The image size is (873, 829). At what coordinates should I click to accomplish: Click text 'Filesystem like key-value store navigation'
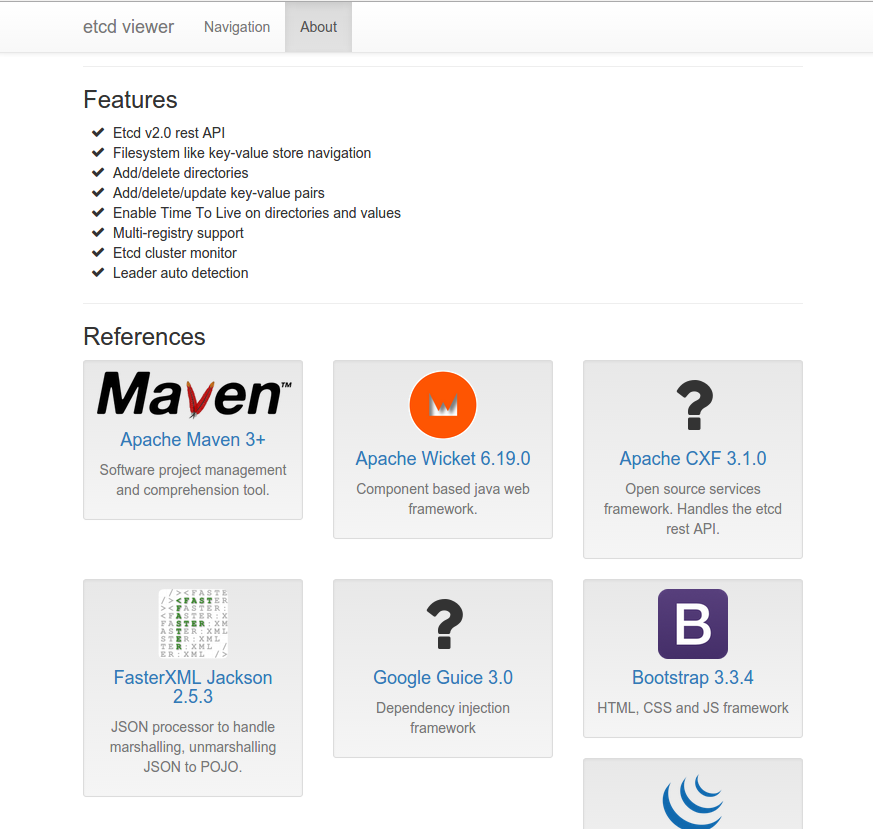click(242, 153)
